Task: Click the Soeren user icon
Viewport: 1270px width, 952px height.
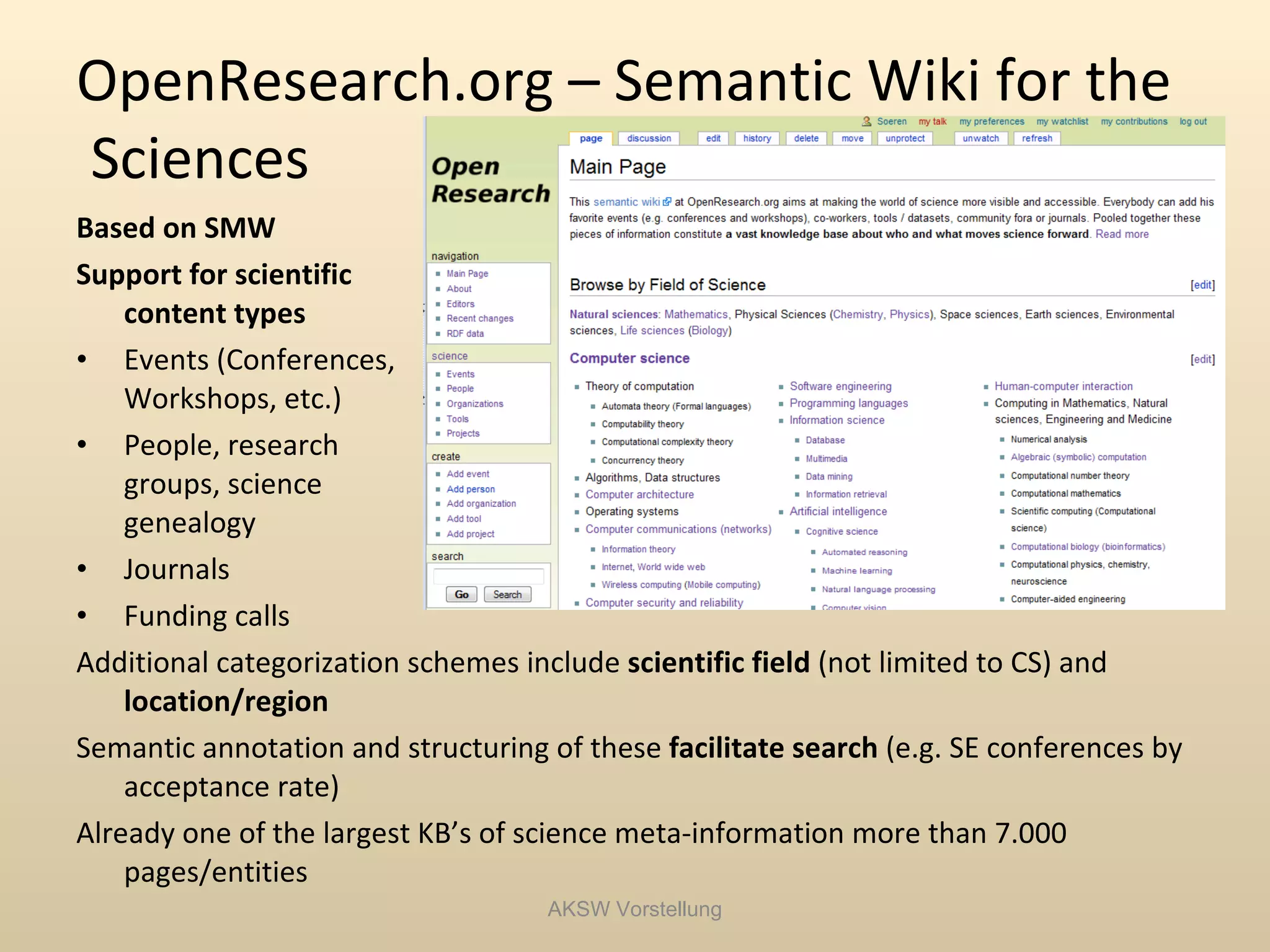Action: 866,121
